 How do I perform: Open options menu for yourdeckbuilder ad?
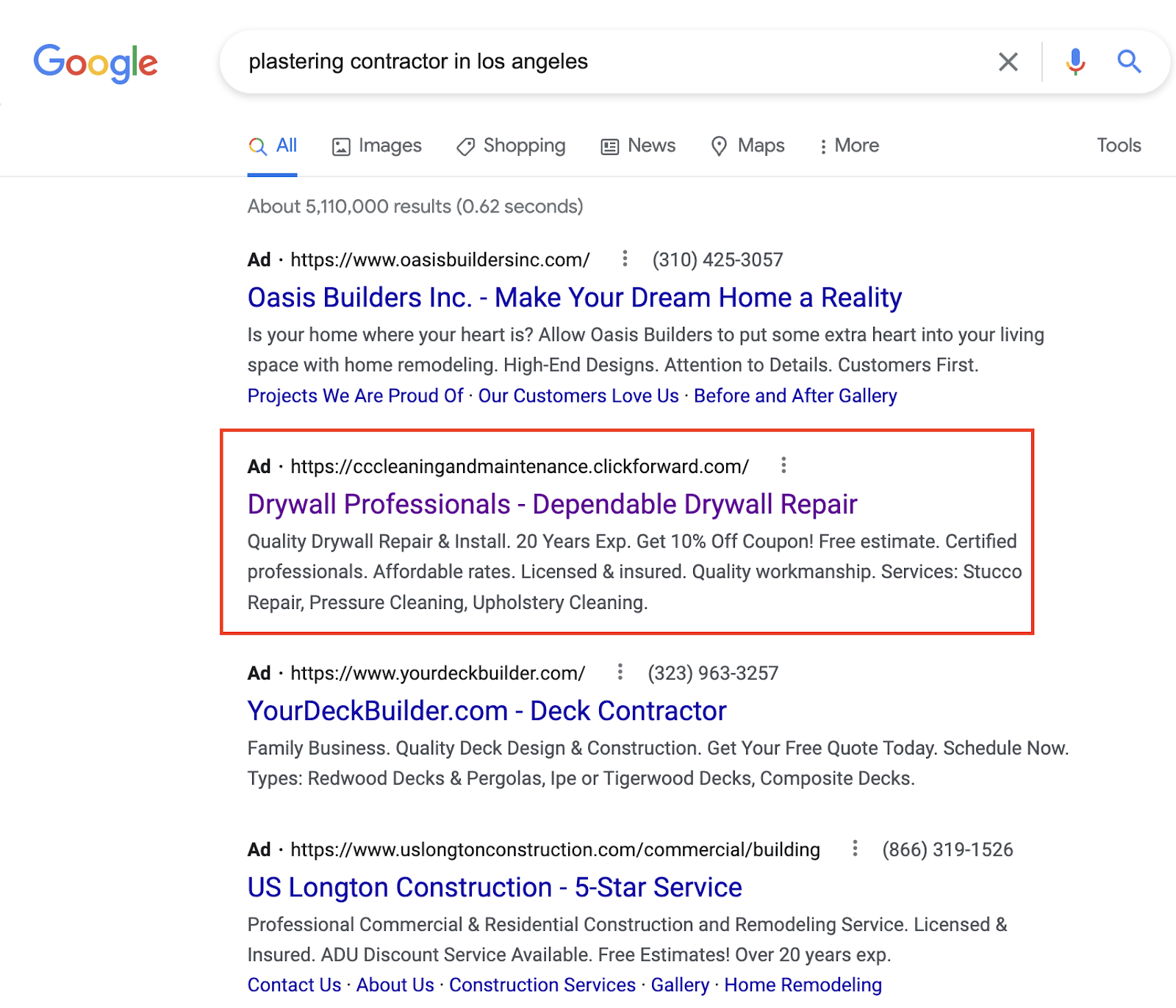click(620, 672)
